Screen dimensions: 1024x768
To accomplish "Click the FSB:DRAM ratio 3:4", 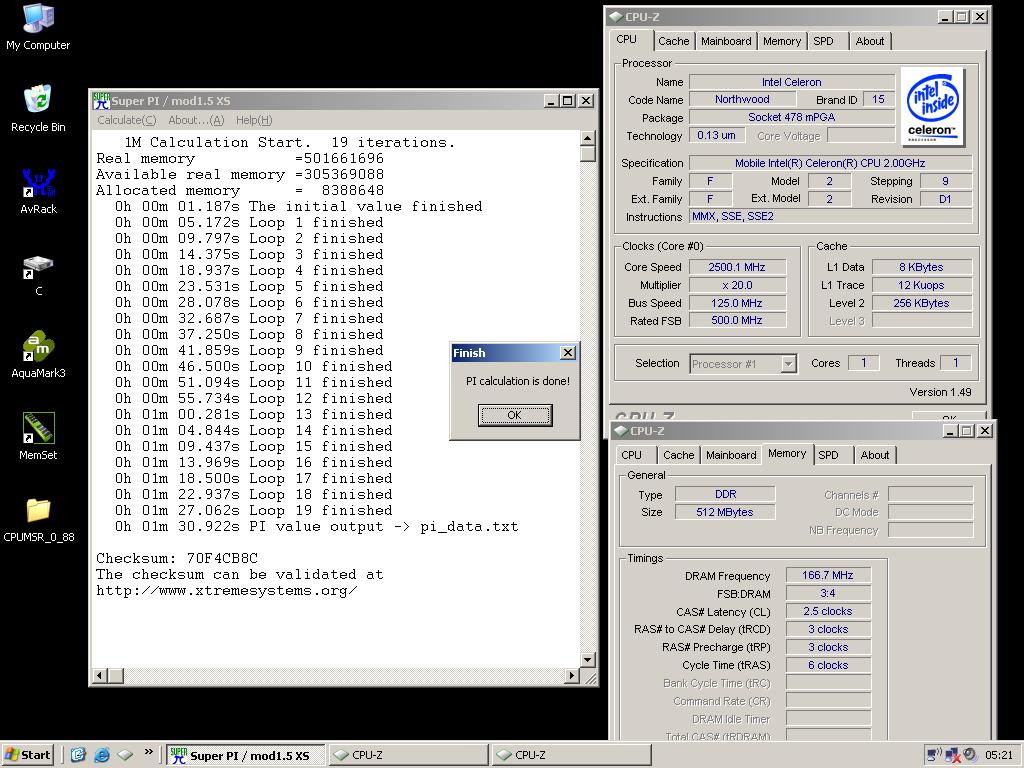I will click(827, 593).
